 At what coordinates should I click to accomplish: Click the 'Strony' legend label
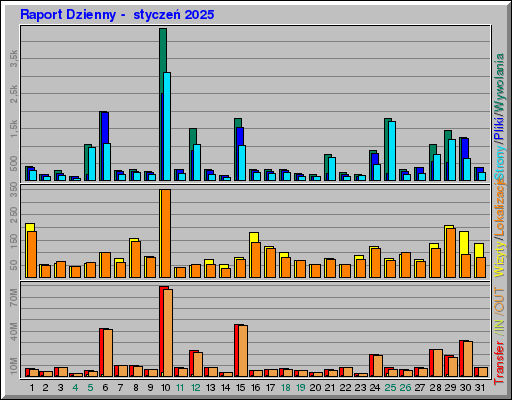click(x=500, y=162)
